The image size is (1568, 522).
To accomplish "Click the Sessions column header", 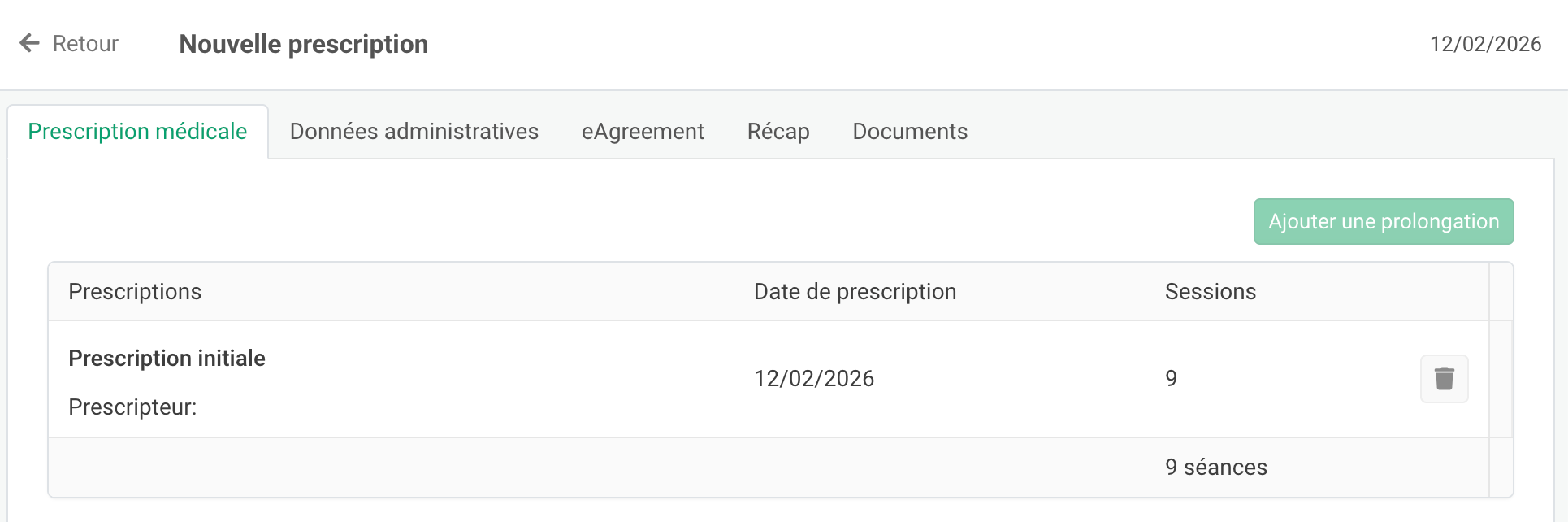I will [1210, 292].
